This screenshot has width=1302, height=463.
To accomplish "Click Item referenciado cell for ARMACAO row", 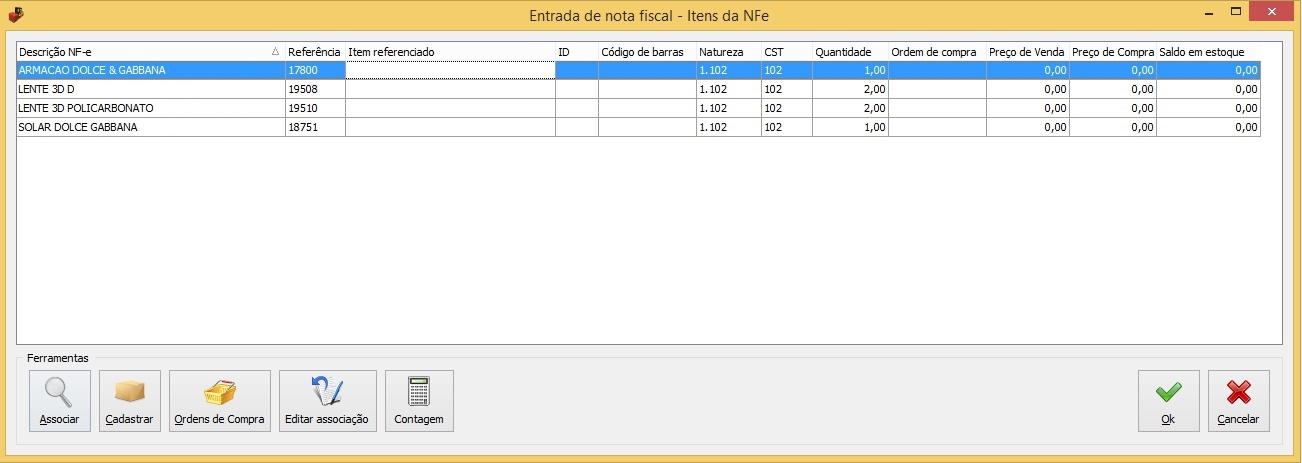I will (449, 71).
